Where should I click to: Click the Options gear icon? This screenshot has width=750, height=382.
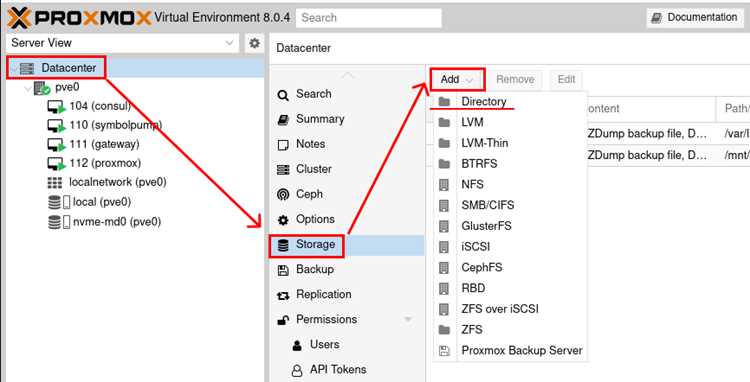283,219
